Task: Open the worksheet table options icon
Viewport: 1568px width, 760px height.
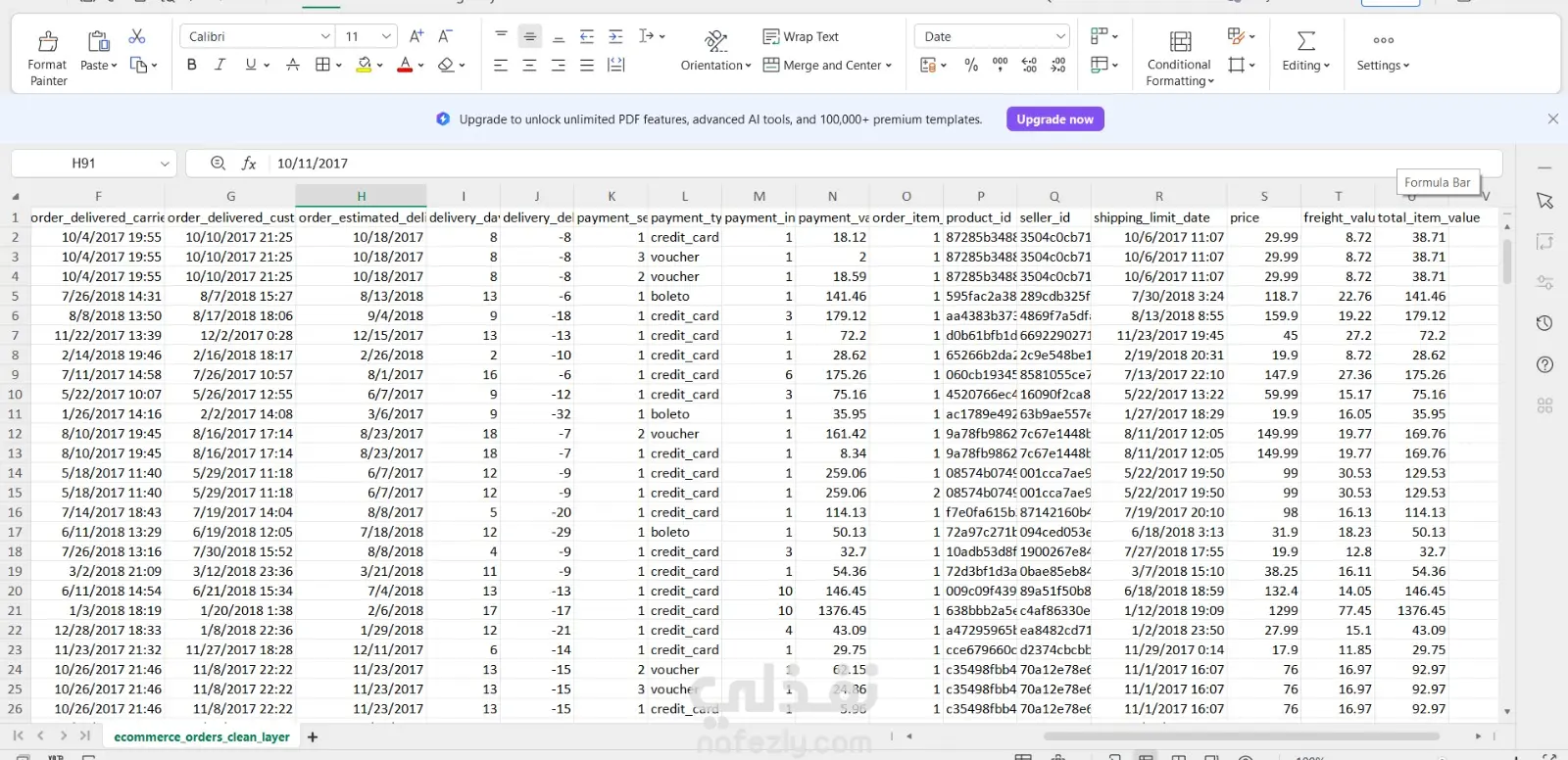Action: [x=1103, y=65]
